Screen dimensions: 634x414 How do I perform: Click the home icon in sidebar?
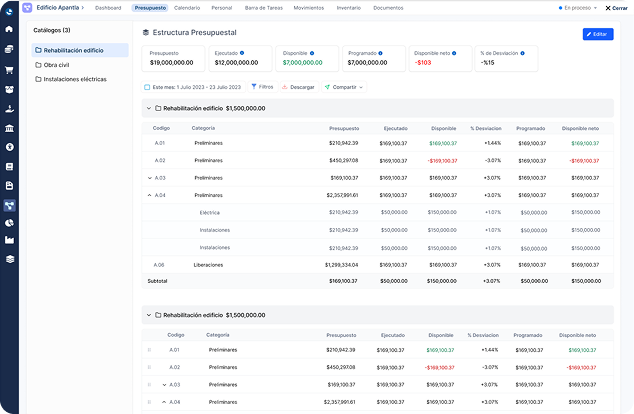[x=9, y=29]
